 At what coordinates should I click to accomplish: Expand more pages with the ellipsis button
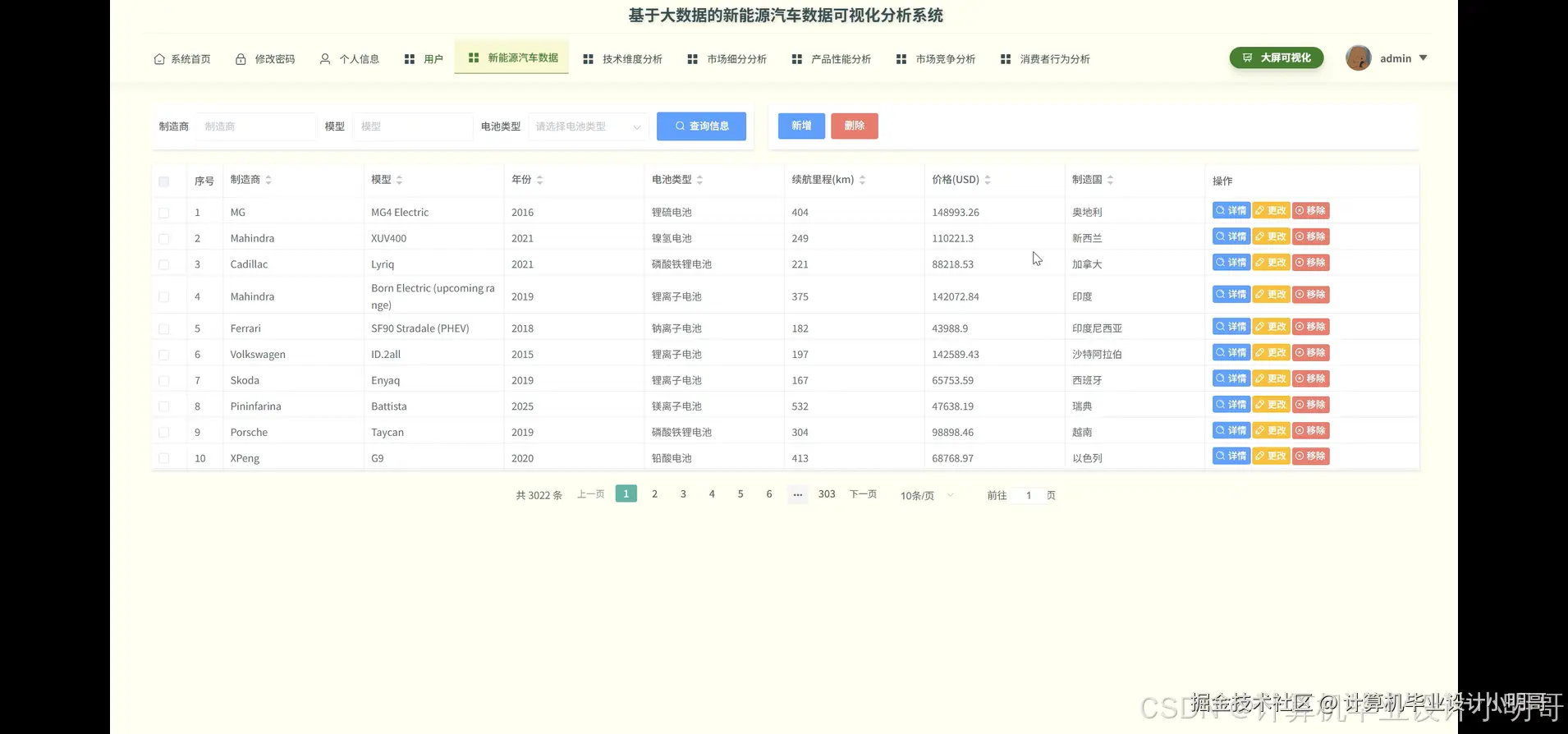click(x=798, y=494)
